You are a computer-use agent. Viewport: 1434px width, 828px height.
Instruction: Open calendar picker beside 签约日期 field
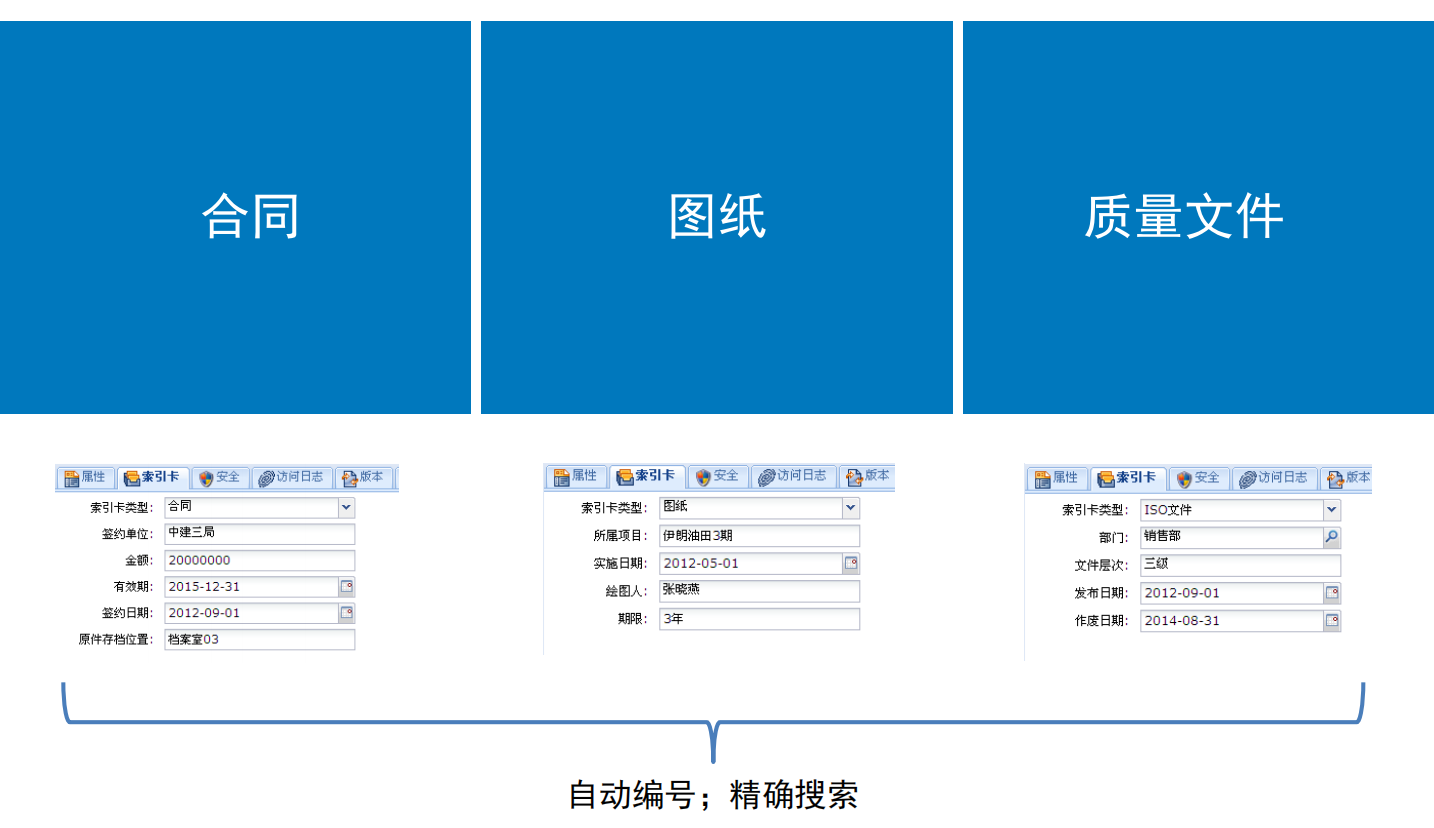click(345, 612)
